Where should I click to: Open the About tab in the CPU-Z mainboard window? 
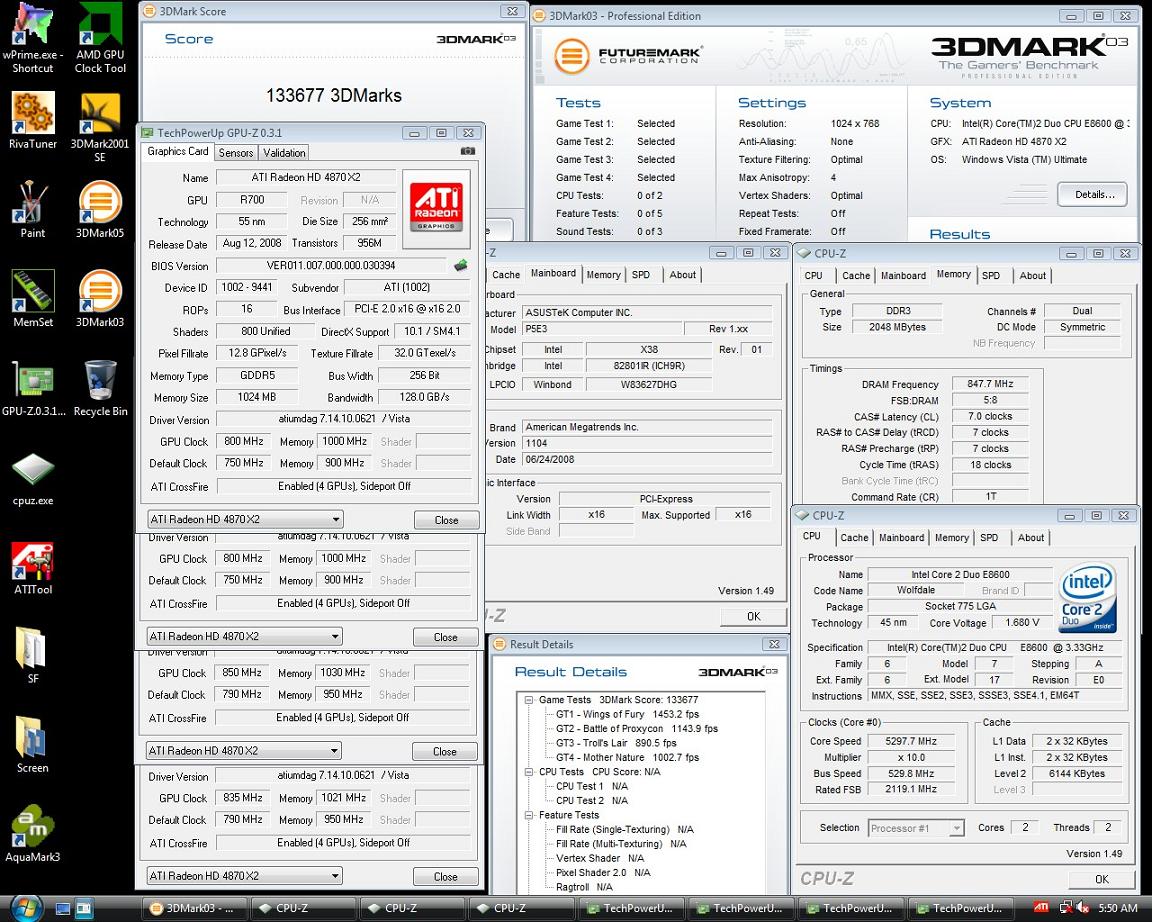tap(683, 275)
